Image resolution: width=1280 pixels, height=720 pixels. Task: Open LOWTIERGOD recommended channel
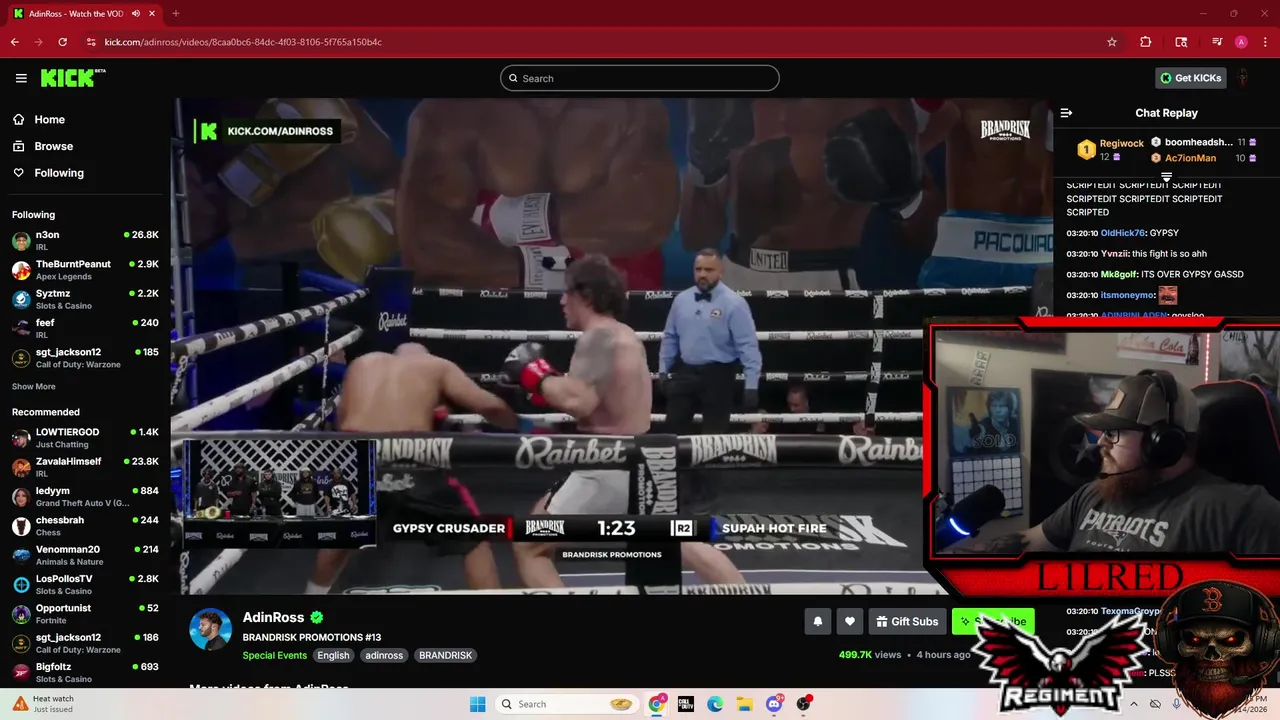coord(85,438)
